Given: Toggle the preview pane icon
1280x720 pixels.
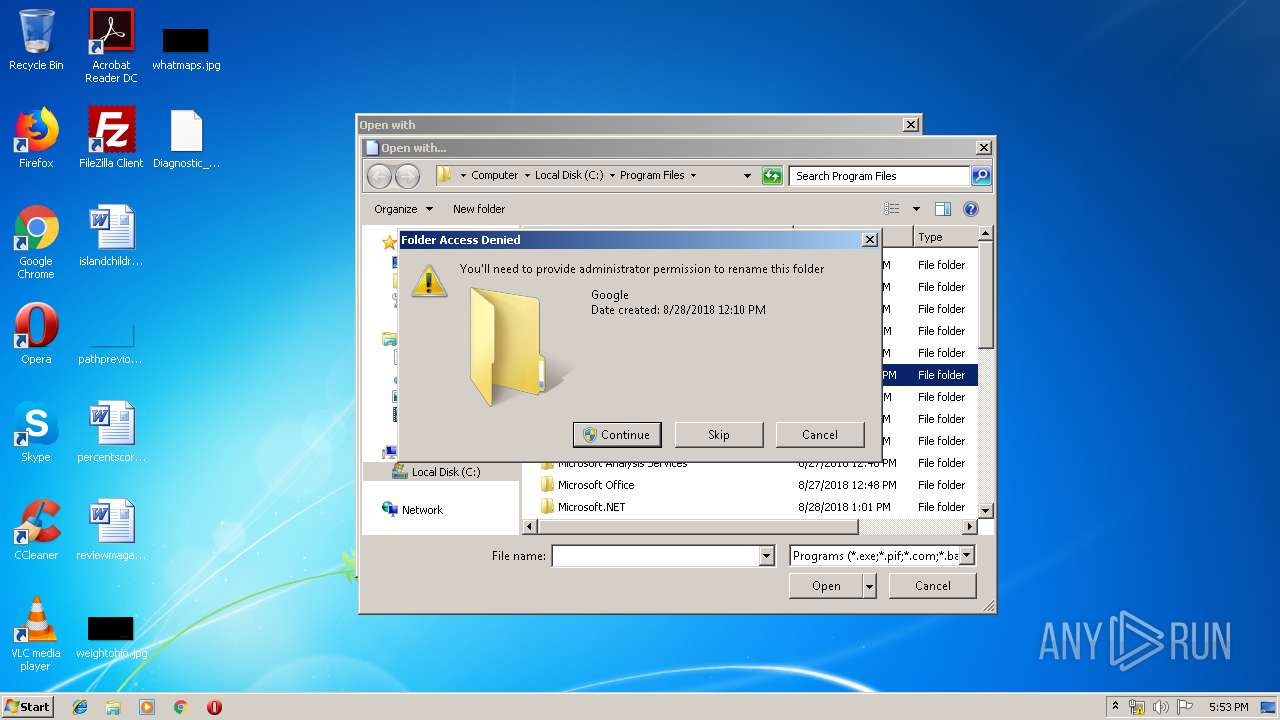Looking at the screenshot, I should pos(943,209).
